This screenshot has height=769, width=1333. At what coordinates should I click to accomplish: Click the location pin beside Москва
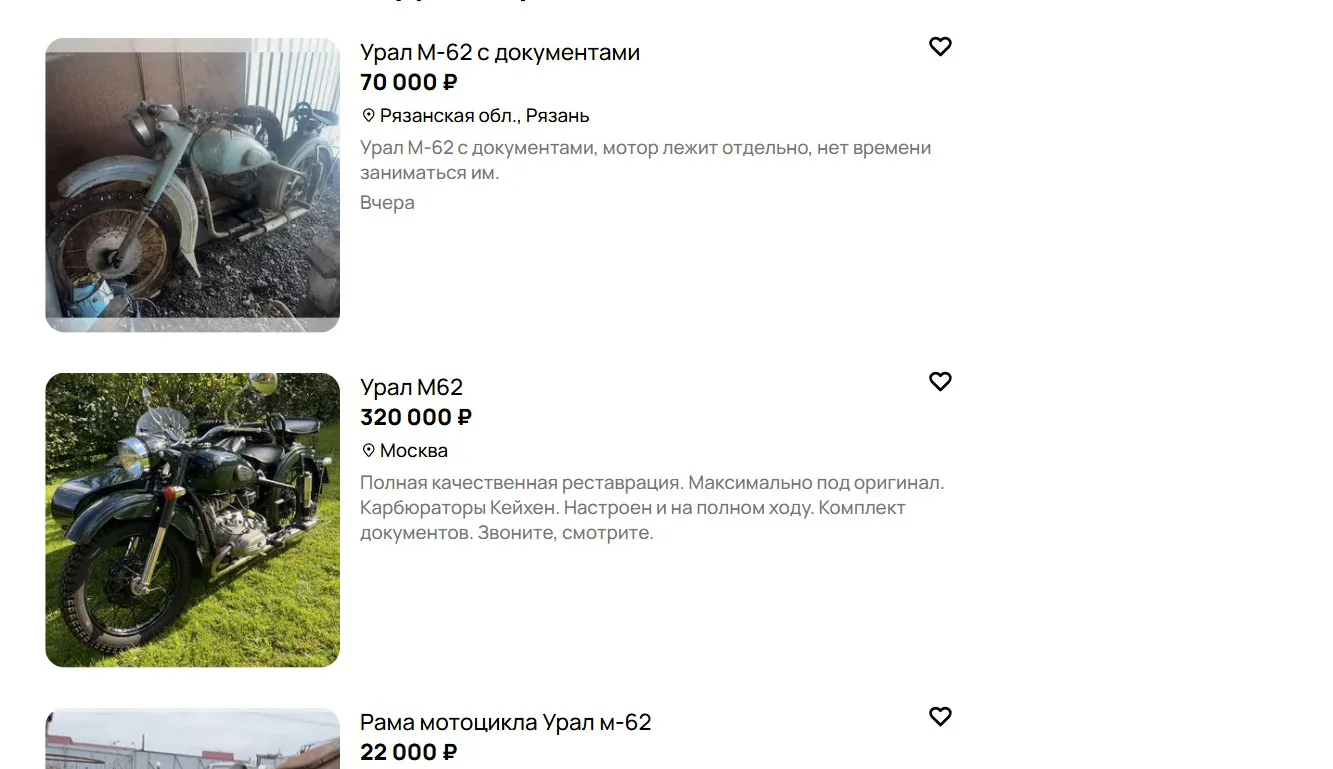pos(368,451)
